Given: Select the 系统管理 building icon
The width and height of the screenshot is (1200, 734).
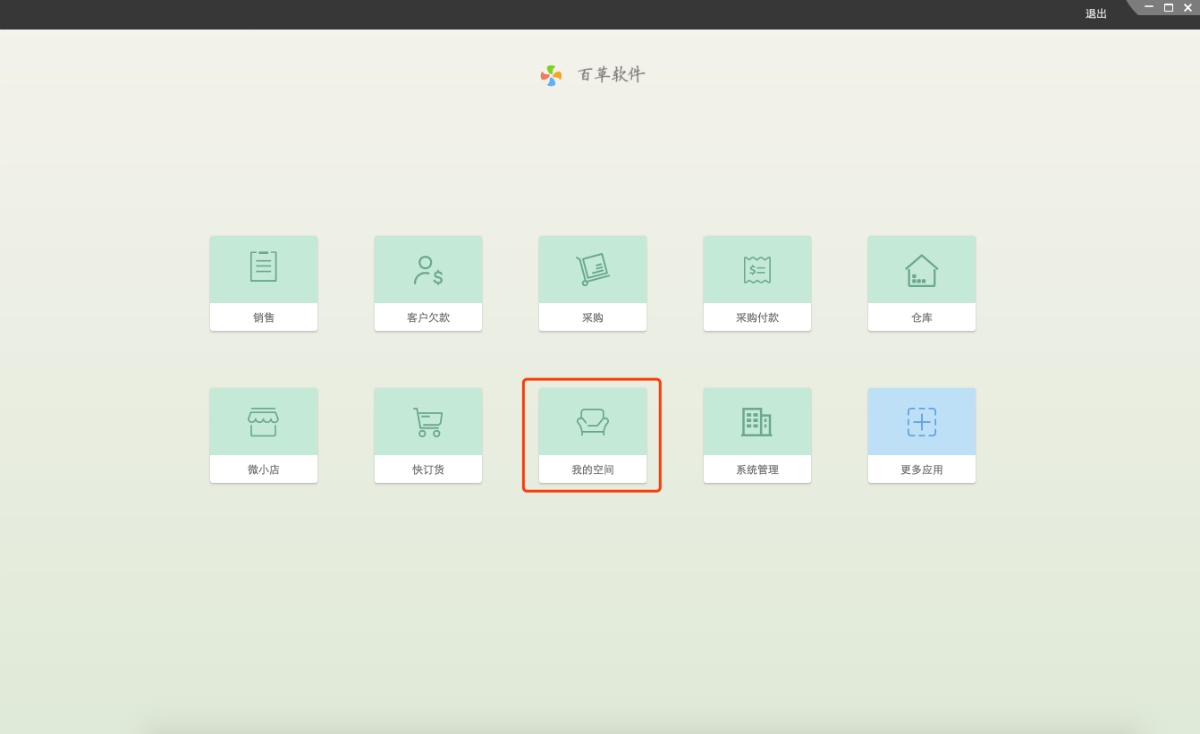Looking at the screenshot, I should pyautogui.click(x=757, y=421).
